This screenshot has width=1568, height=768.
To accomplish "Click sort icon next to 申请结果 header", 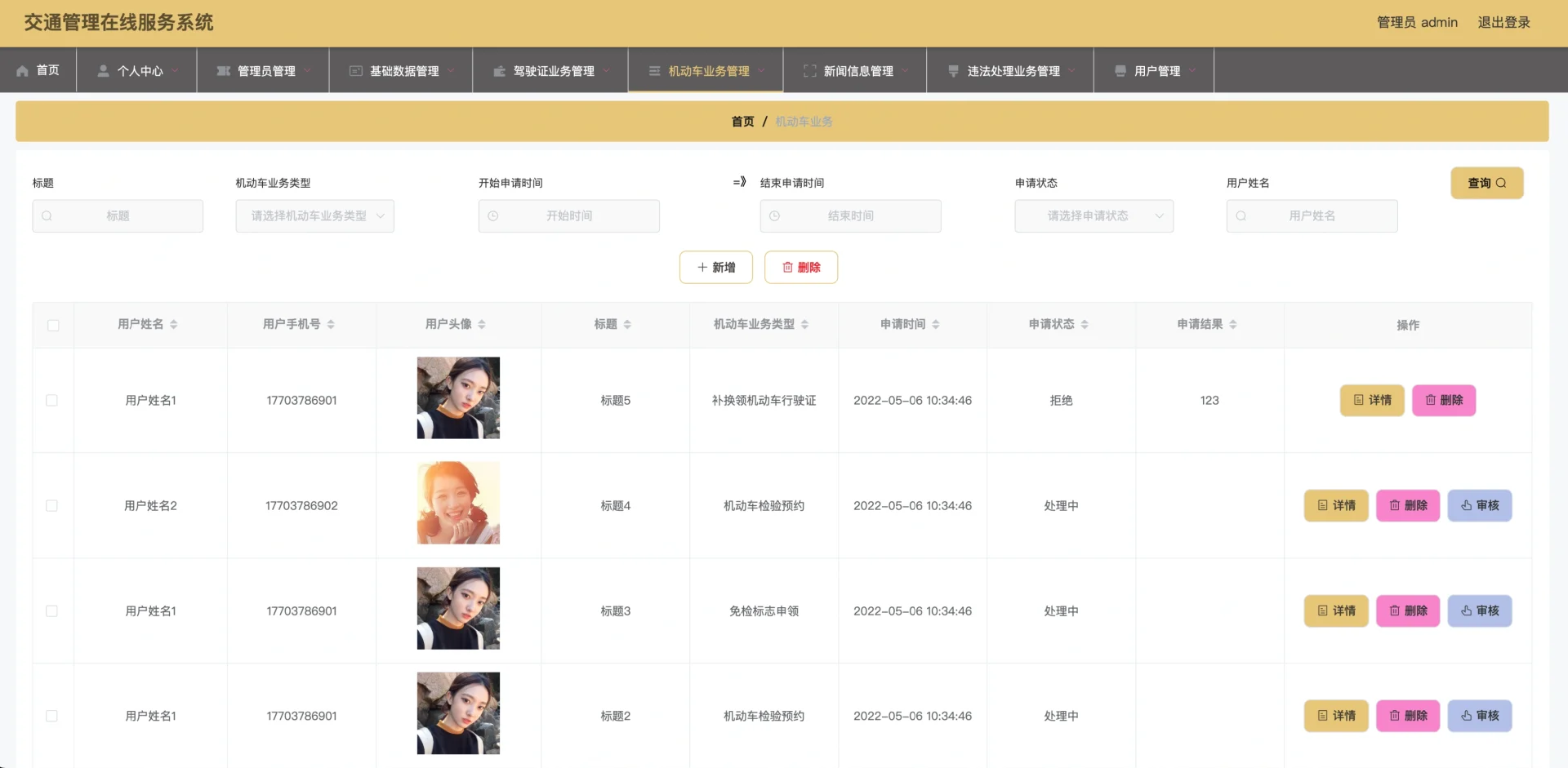I will click(x=1233, y=325).
